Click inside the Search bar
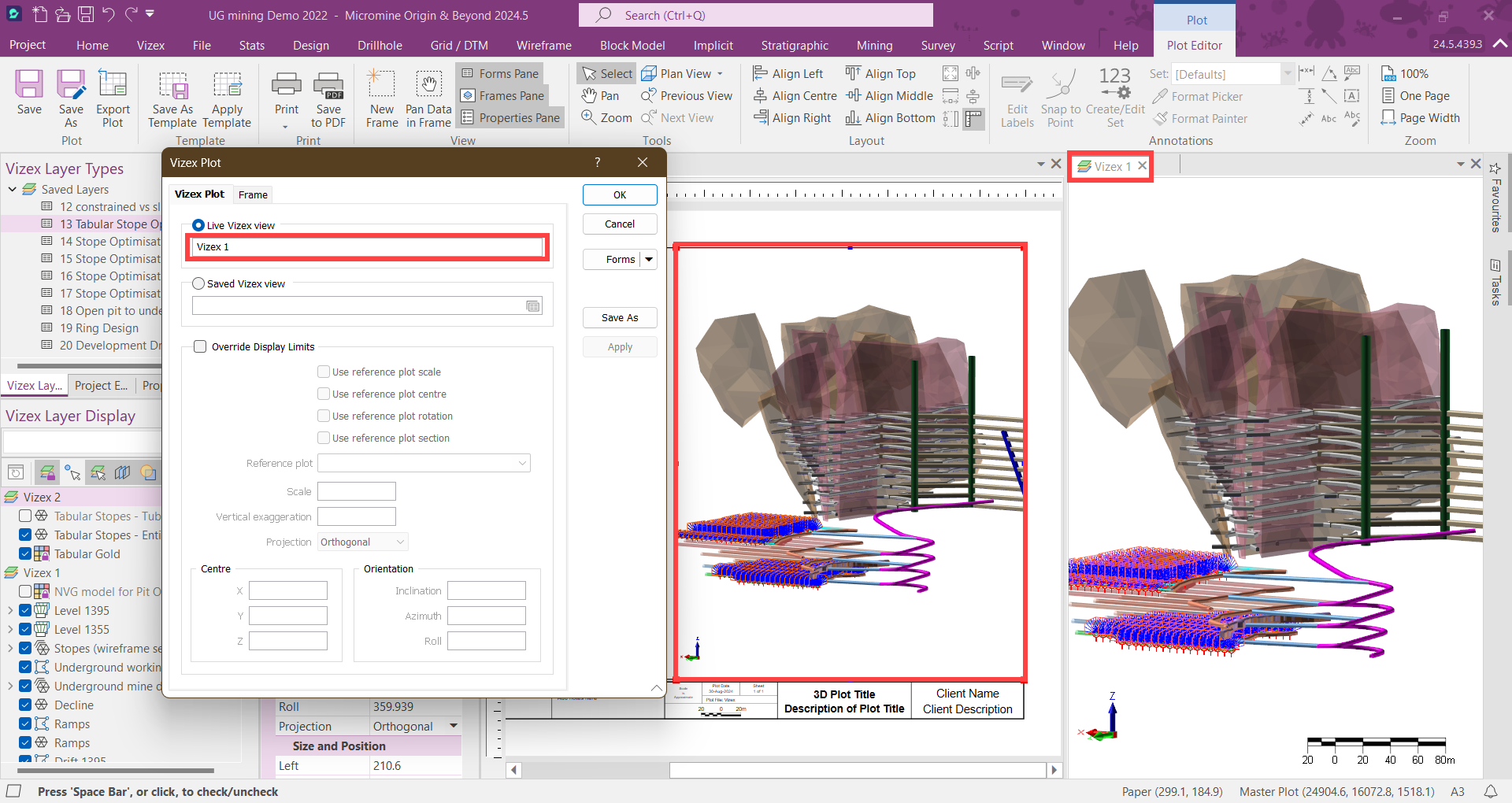 tap(755, 15)
